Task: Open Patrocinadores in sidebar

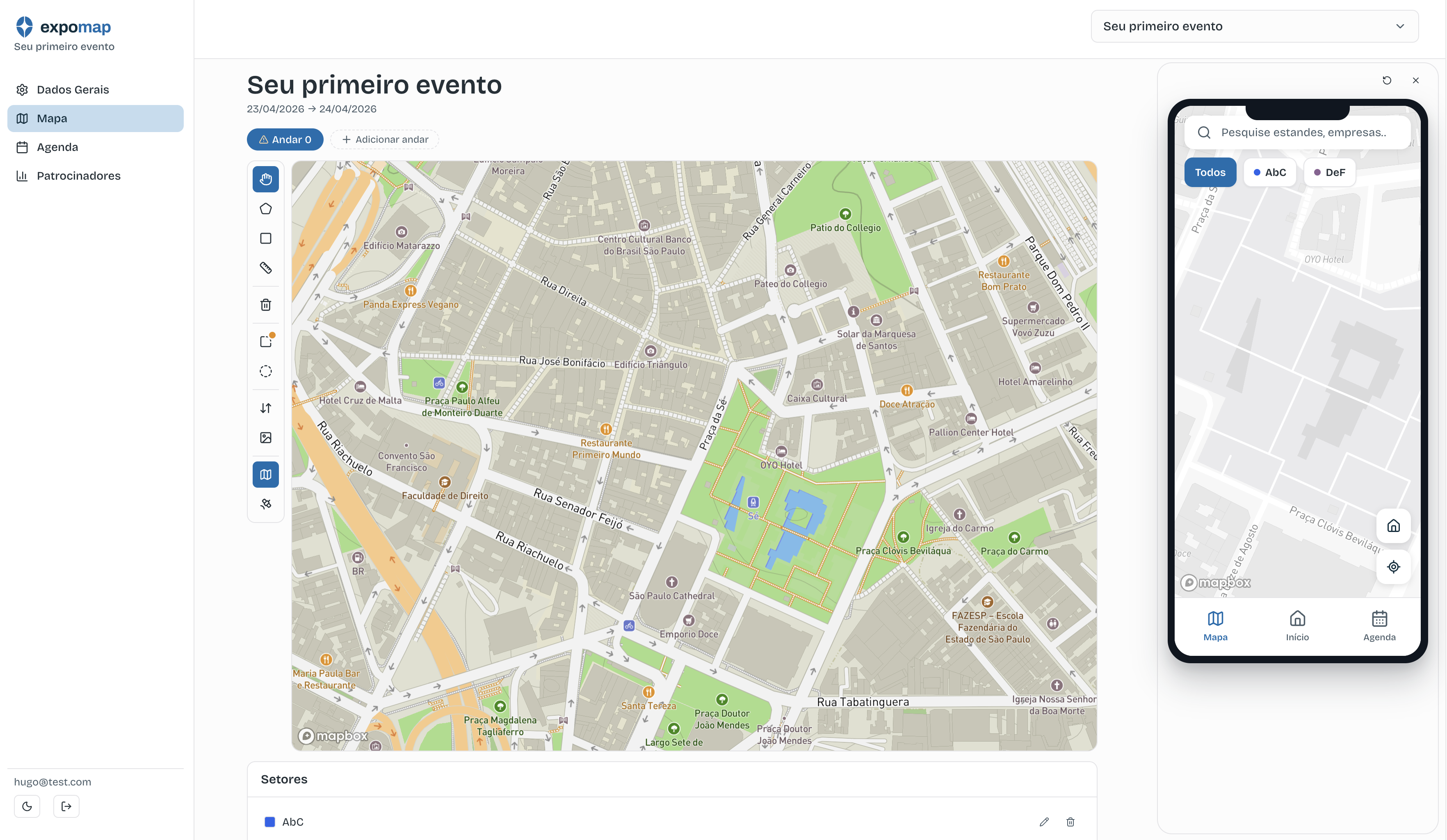Action: pos(95,176)
